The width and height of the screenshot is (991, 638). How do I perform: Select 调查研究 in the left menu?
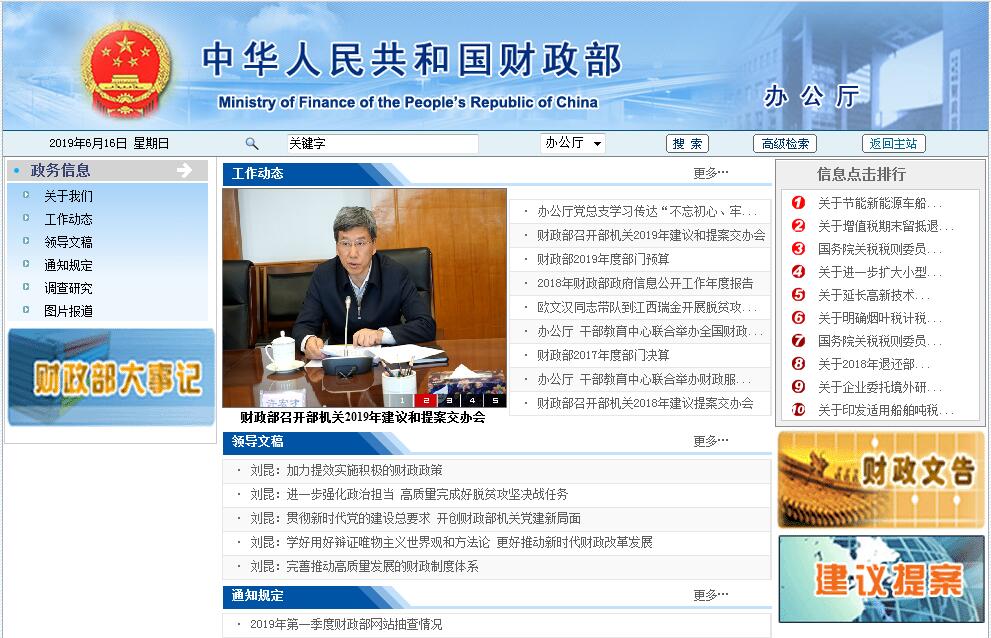(x=68, y=288)
